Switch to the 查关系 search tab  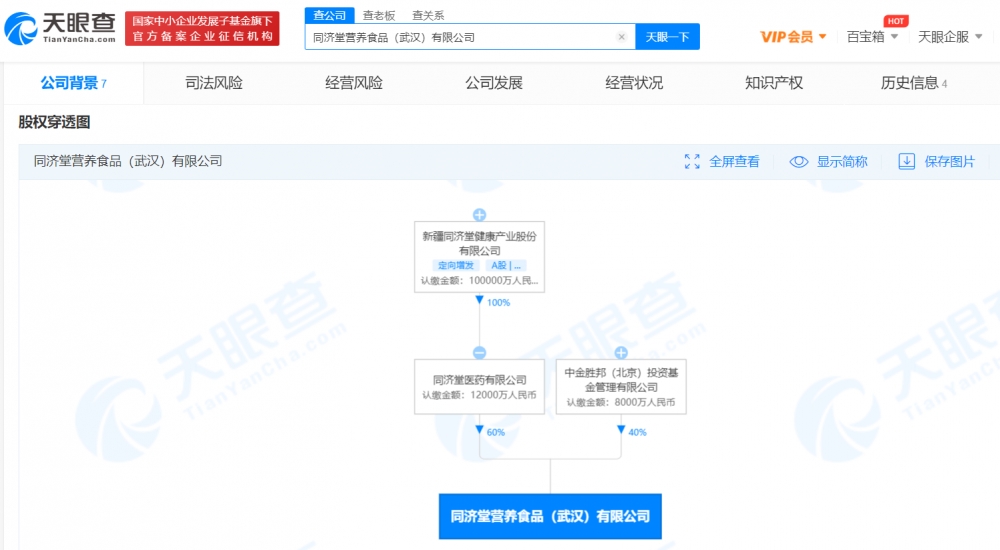(x=428, y=15)
